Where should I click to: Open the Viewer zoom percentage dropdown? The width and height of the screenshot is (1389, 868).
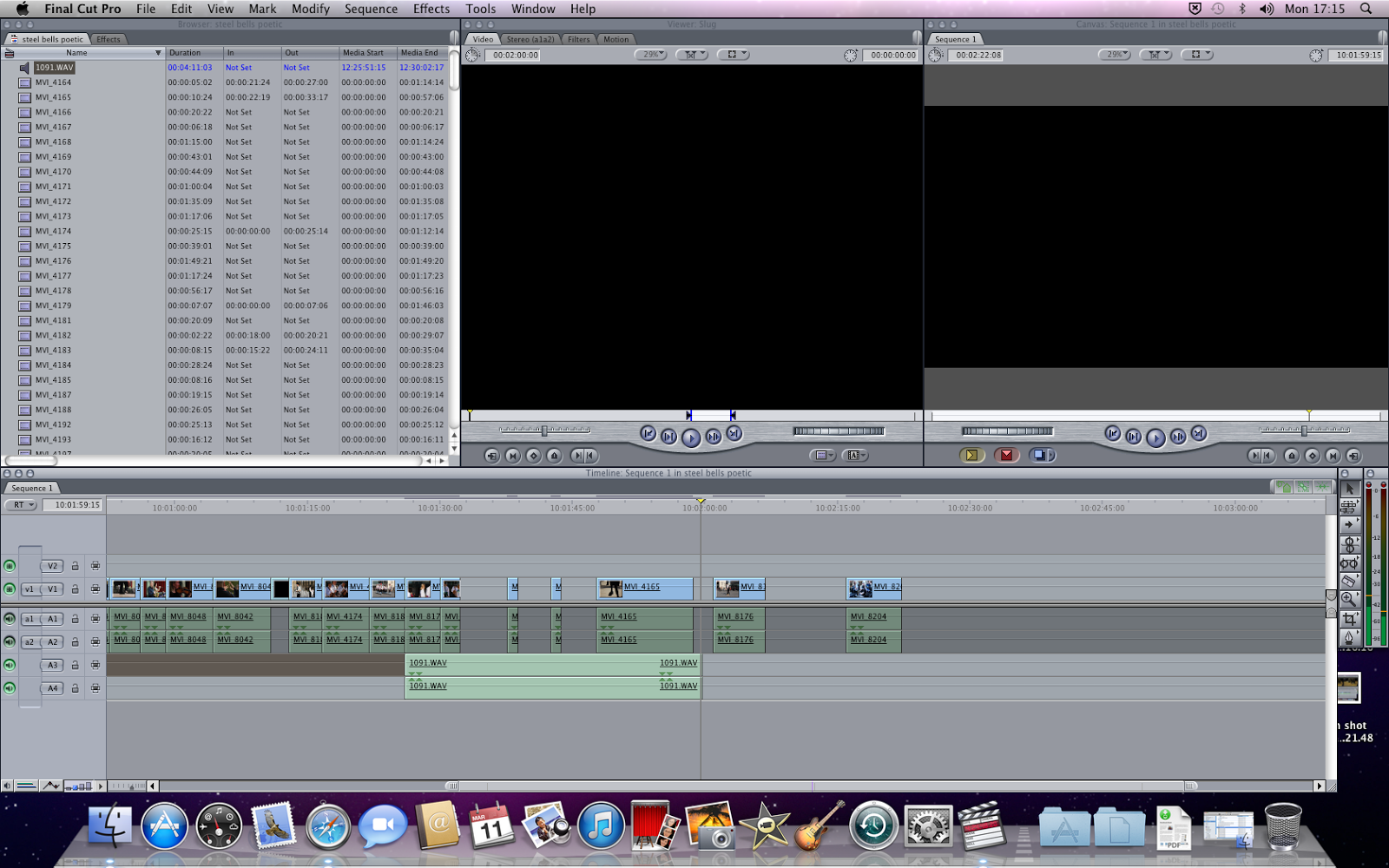coord(651,54)
